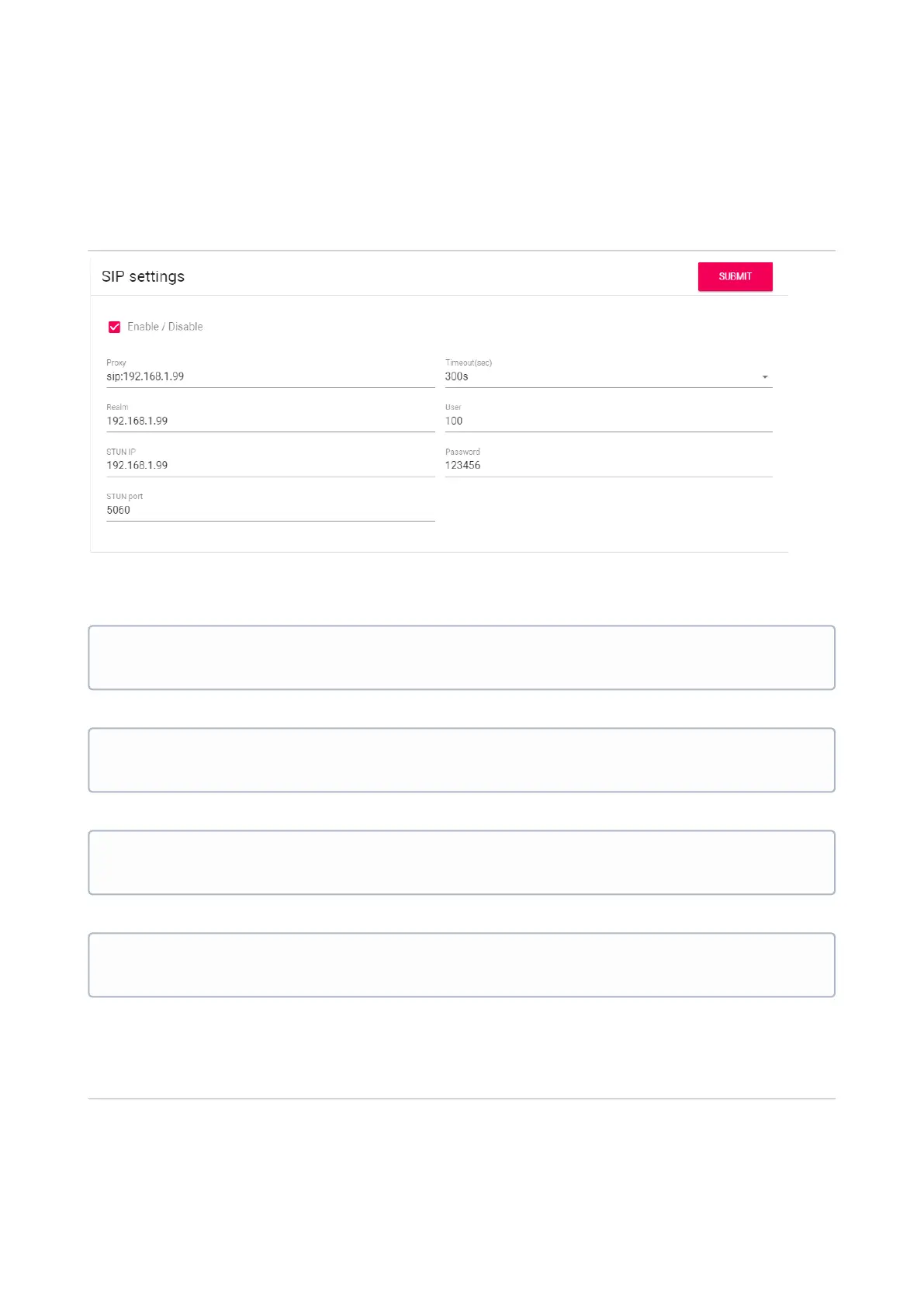Click the SIP settings heading
This screenshot has height=1307, width=924.
point(144,277)
